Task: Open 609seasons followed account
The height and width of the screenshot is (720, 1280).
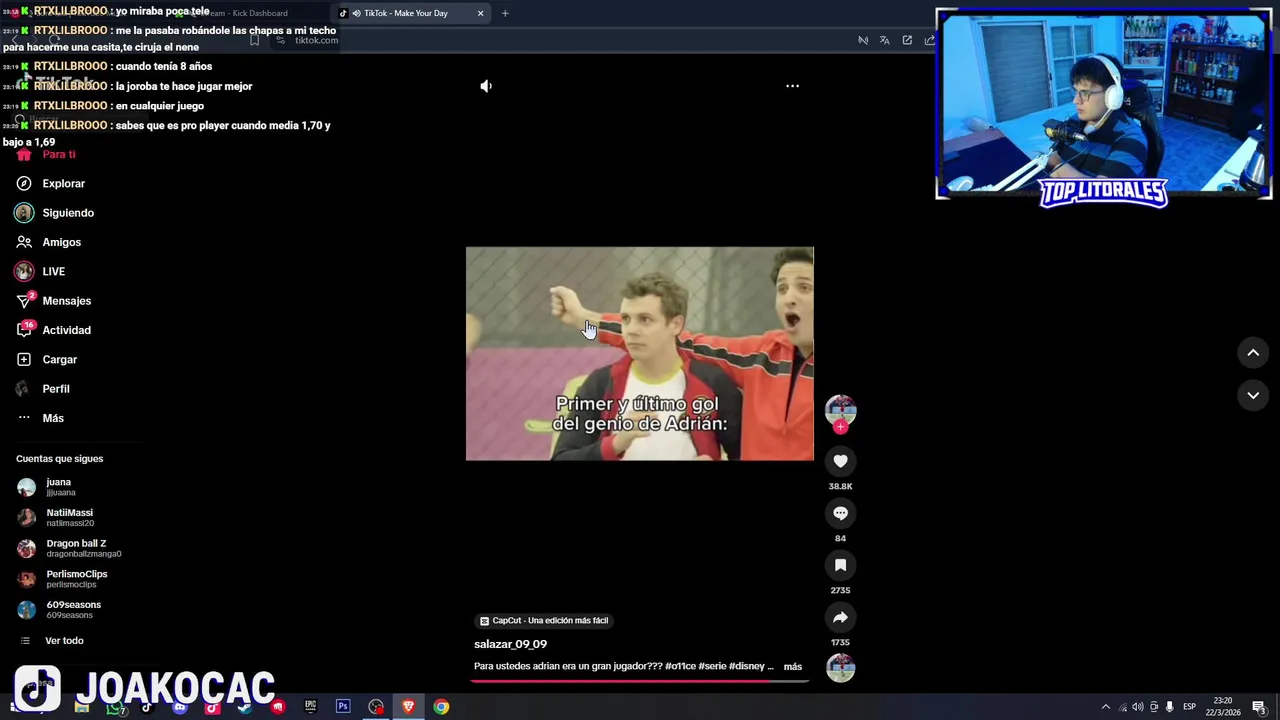Action: (59, 610)
